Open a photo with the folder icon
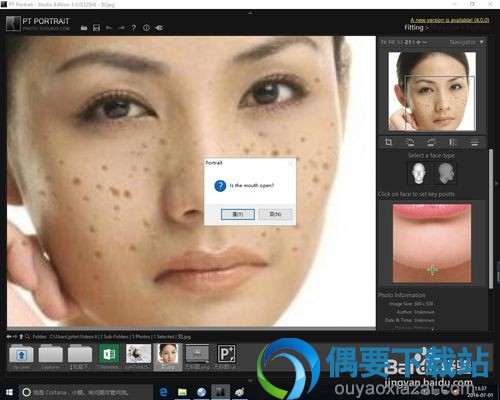This screenshot has width=500, height=400. coord(84,28)
